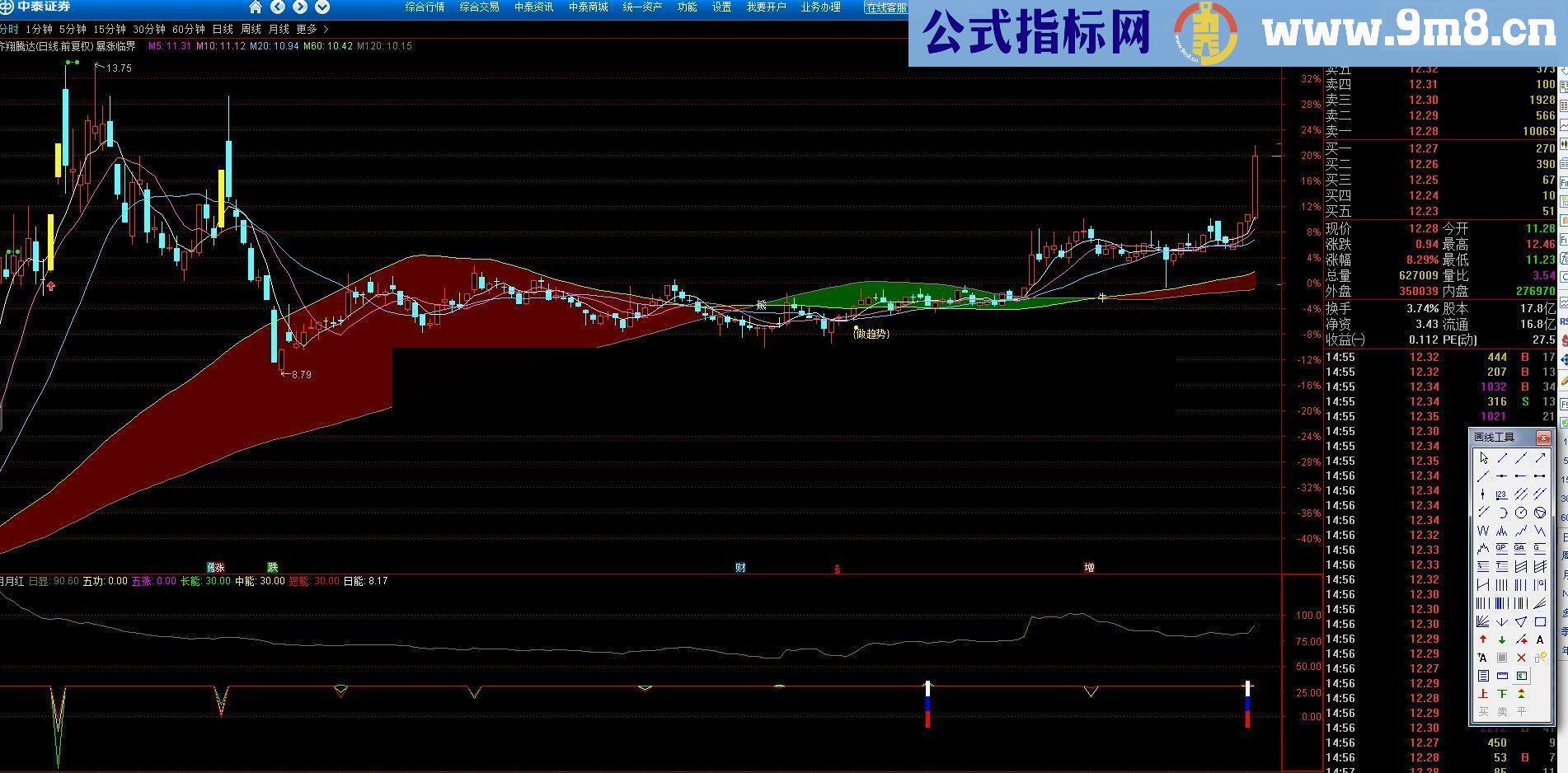Viewport: 1568px width, 773px height.
Task: Select the GA drawing tool
Action: 1519,547
